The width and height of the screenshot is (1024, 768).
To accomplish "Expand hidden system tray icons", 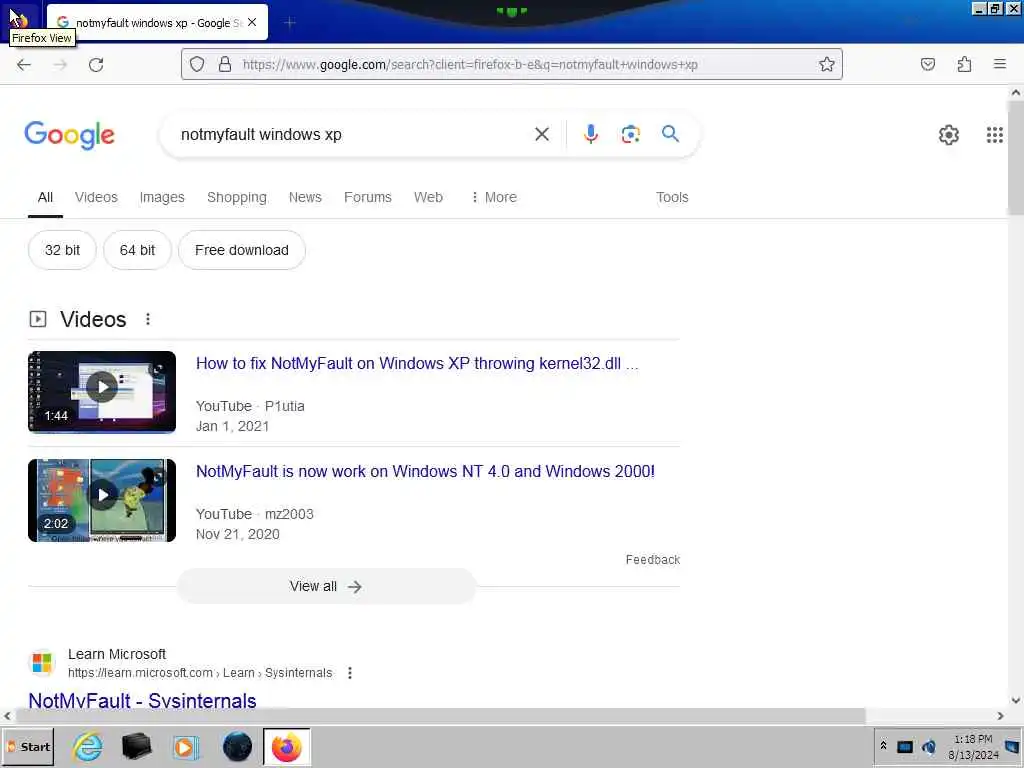I will 883,746.
